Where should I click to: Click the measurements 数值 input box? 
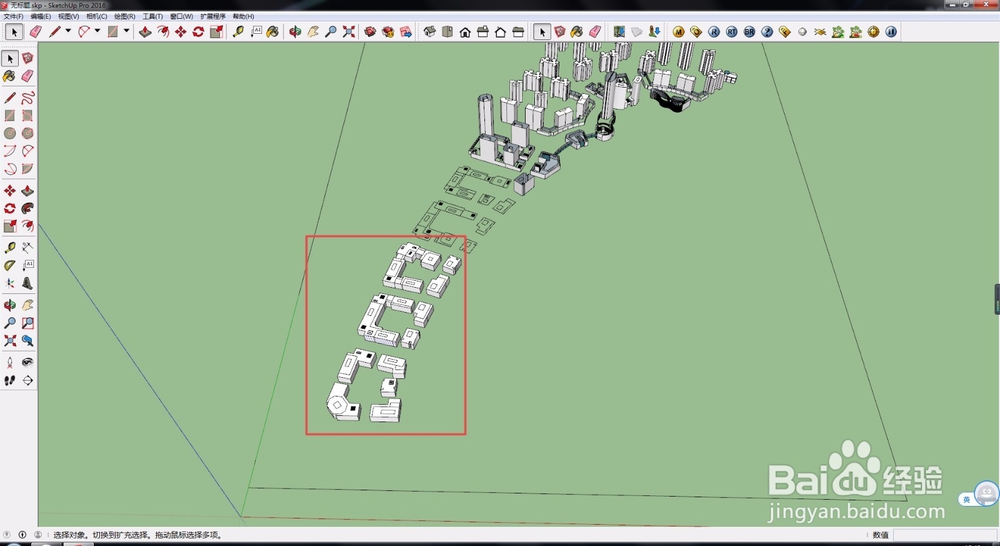point(944,535)
